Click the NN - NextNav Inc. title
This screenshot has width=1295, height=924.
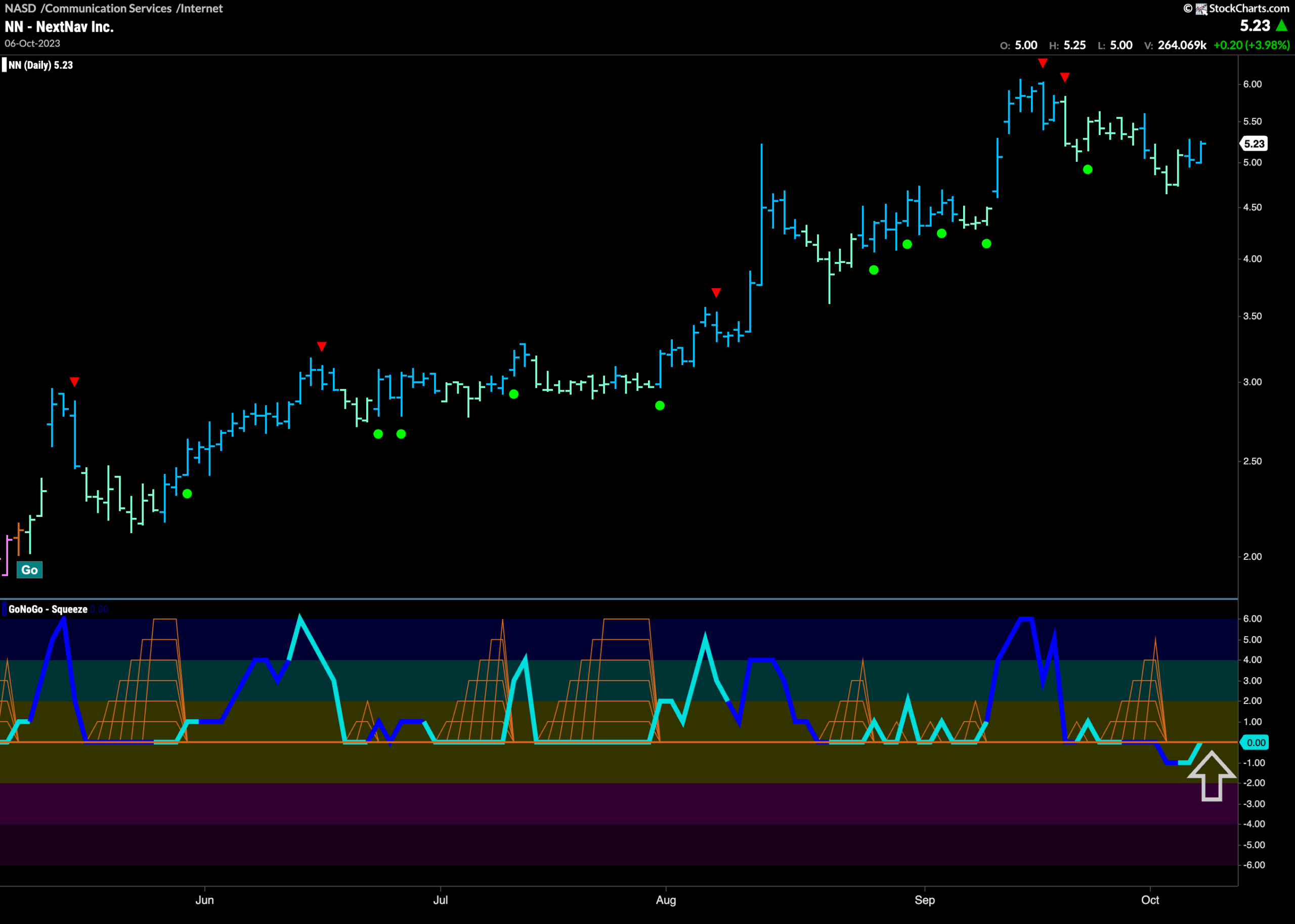point(59,27)
